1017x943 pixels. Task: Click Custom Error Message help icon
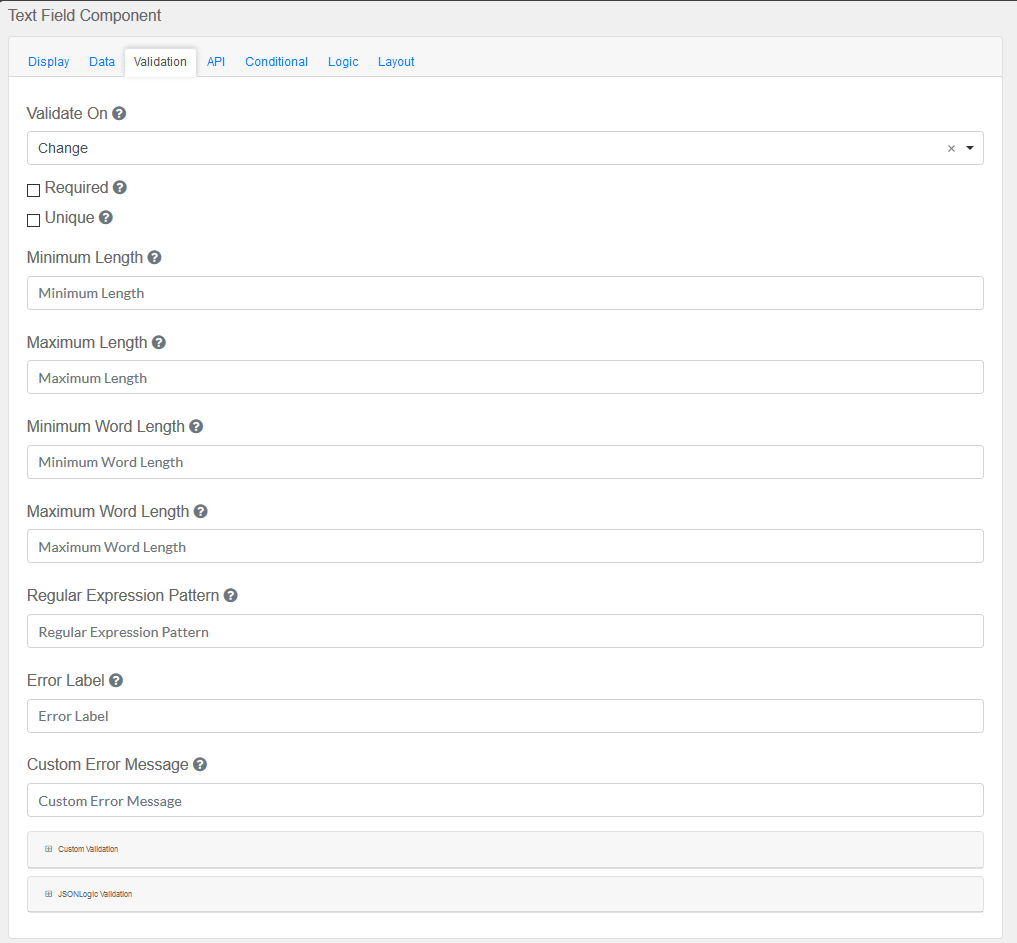[200, 765]
